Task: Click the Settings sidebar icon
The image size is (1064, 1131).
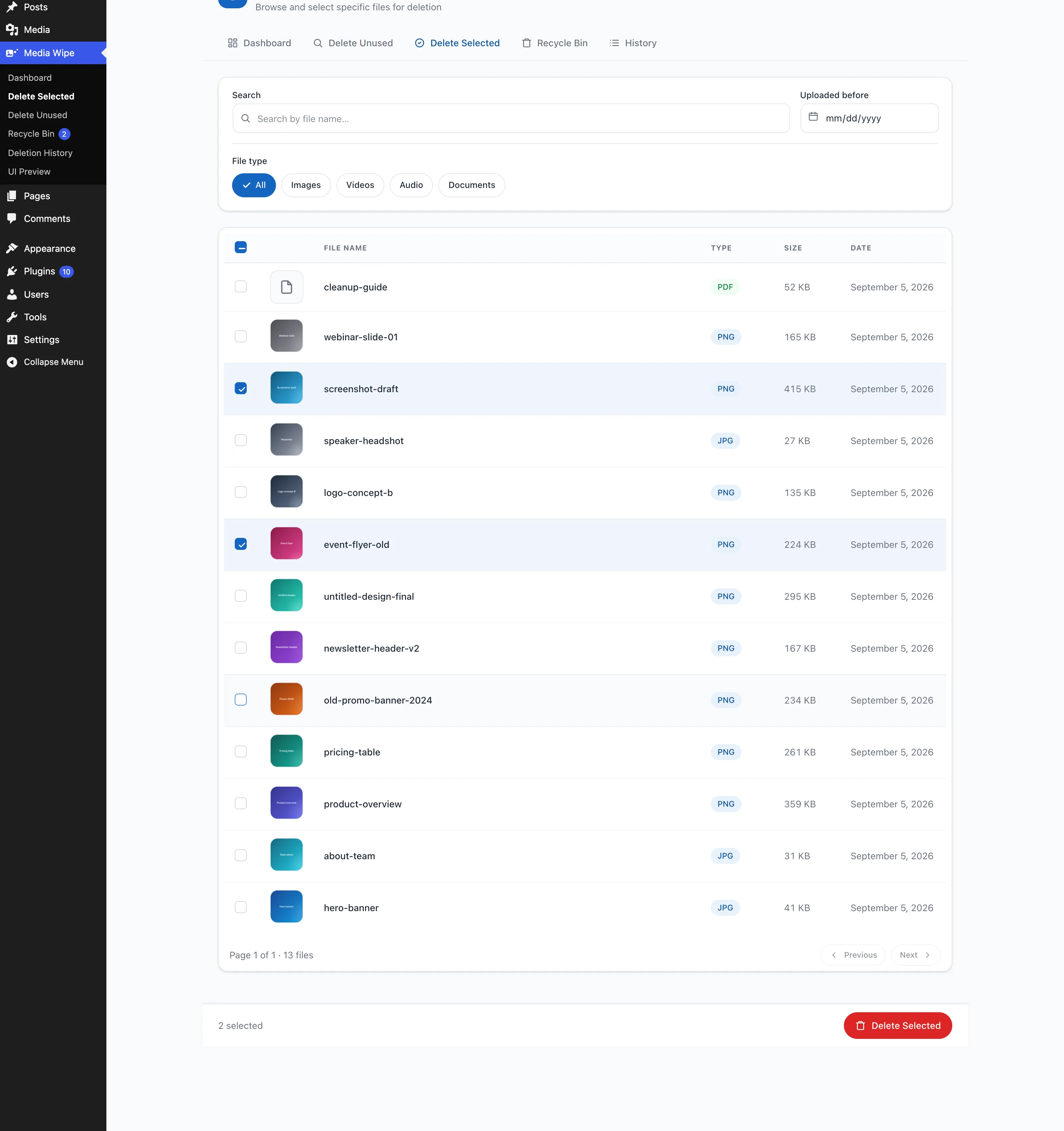Action: [12, 340]
